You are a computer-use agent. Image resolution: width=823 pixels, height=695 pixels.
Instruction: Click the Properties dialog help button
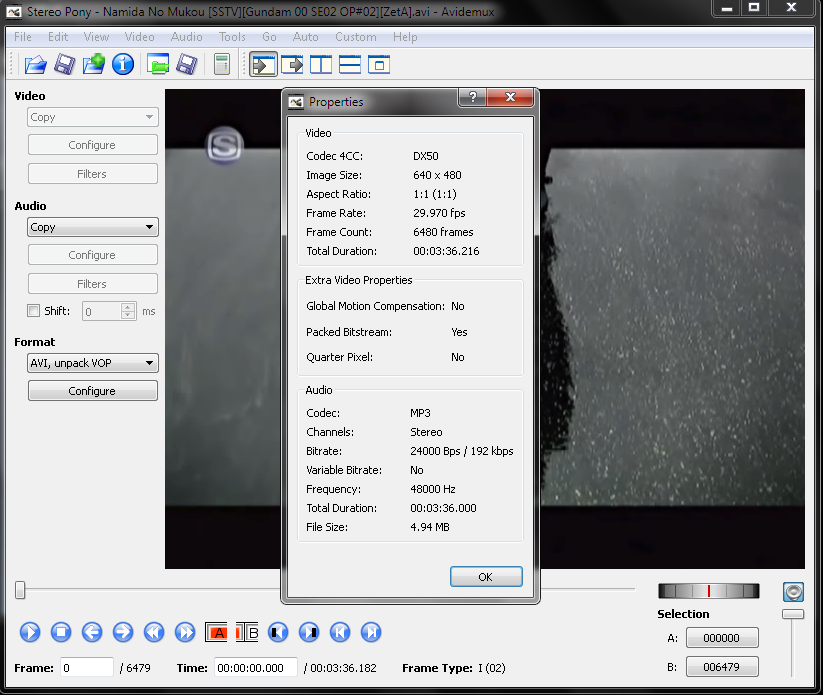[473, 97]
